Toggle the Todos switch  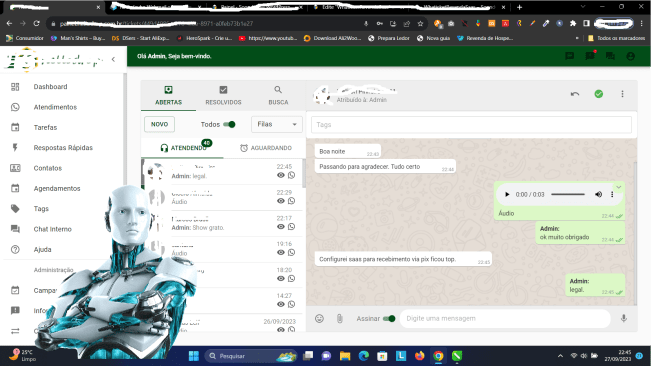pyautogui.click(x=229, y=124)
